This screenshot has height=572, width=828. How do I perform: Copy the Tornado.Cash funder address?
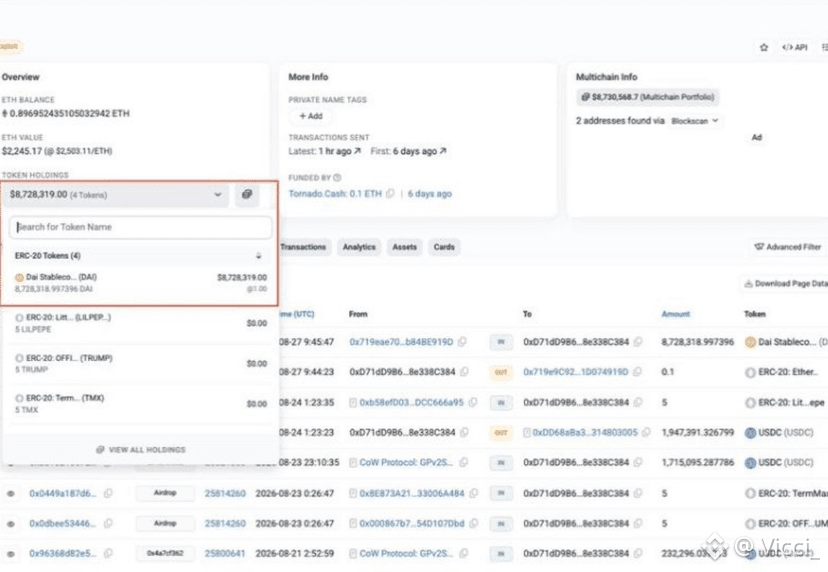coord(390,194)
